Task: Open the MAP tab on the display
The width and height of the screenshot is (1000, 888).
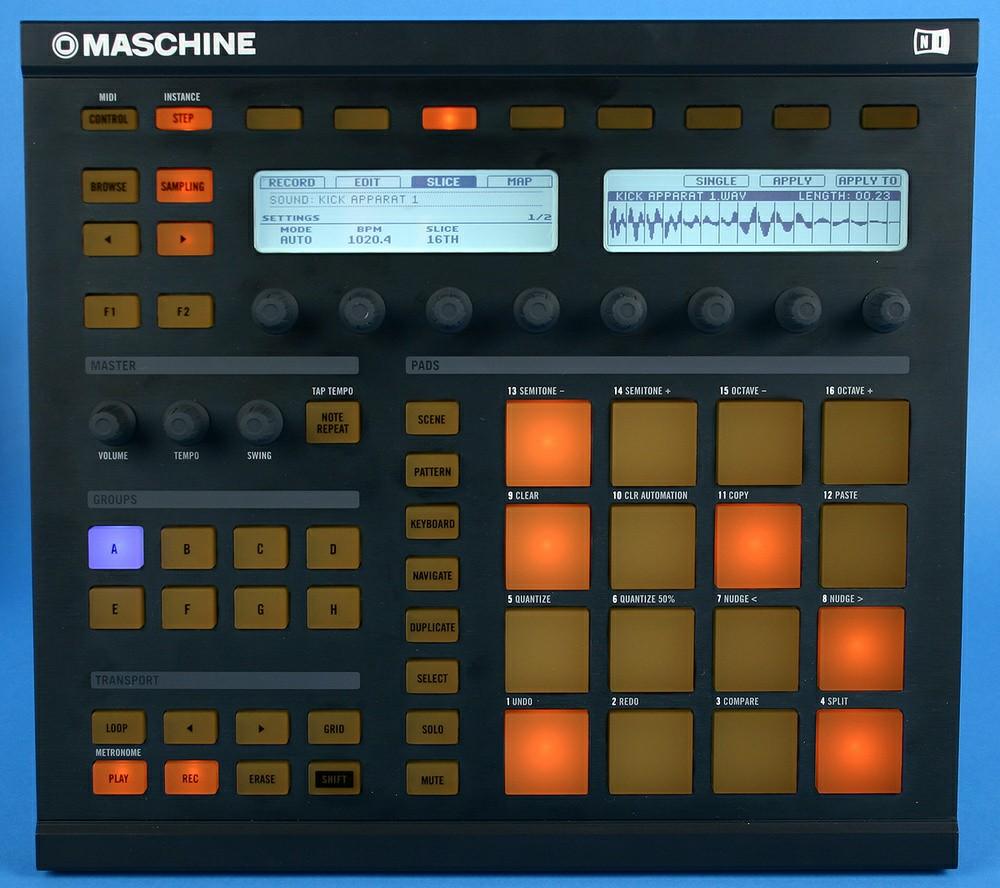Action: tap(520, 182)
